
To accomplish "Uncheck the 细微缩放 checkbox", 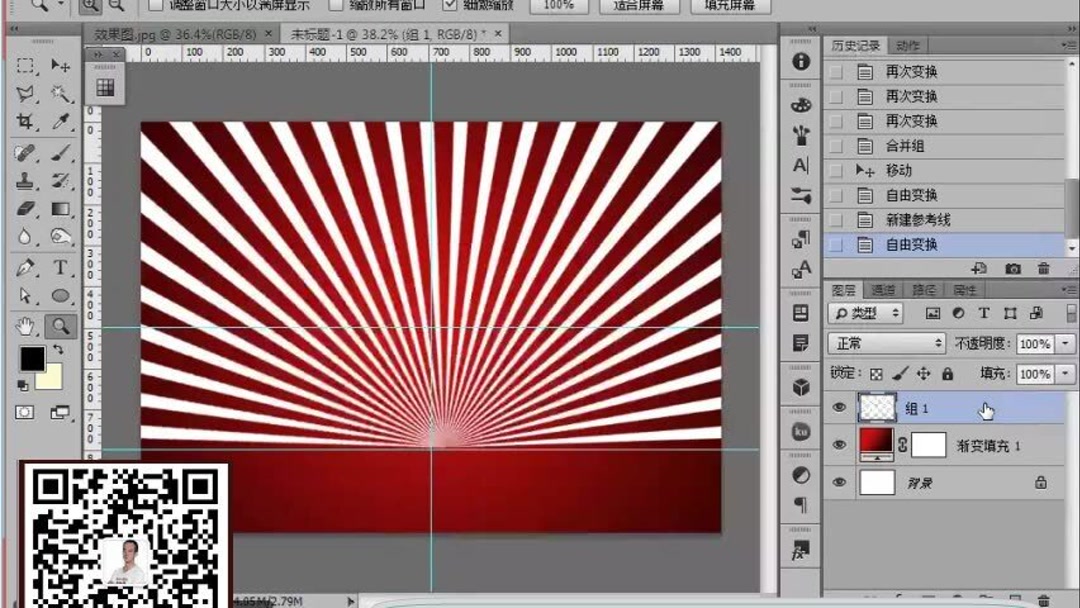I will click(449, 7).
